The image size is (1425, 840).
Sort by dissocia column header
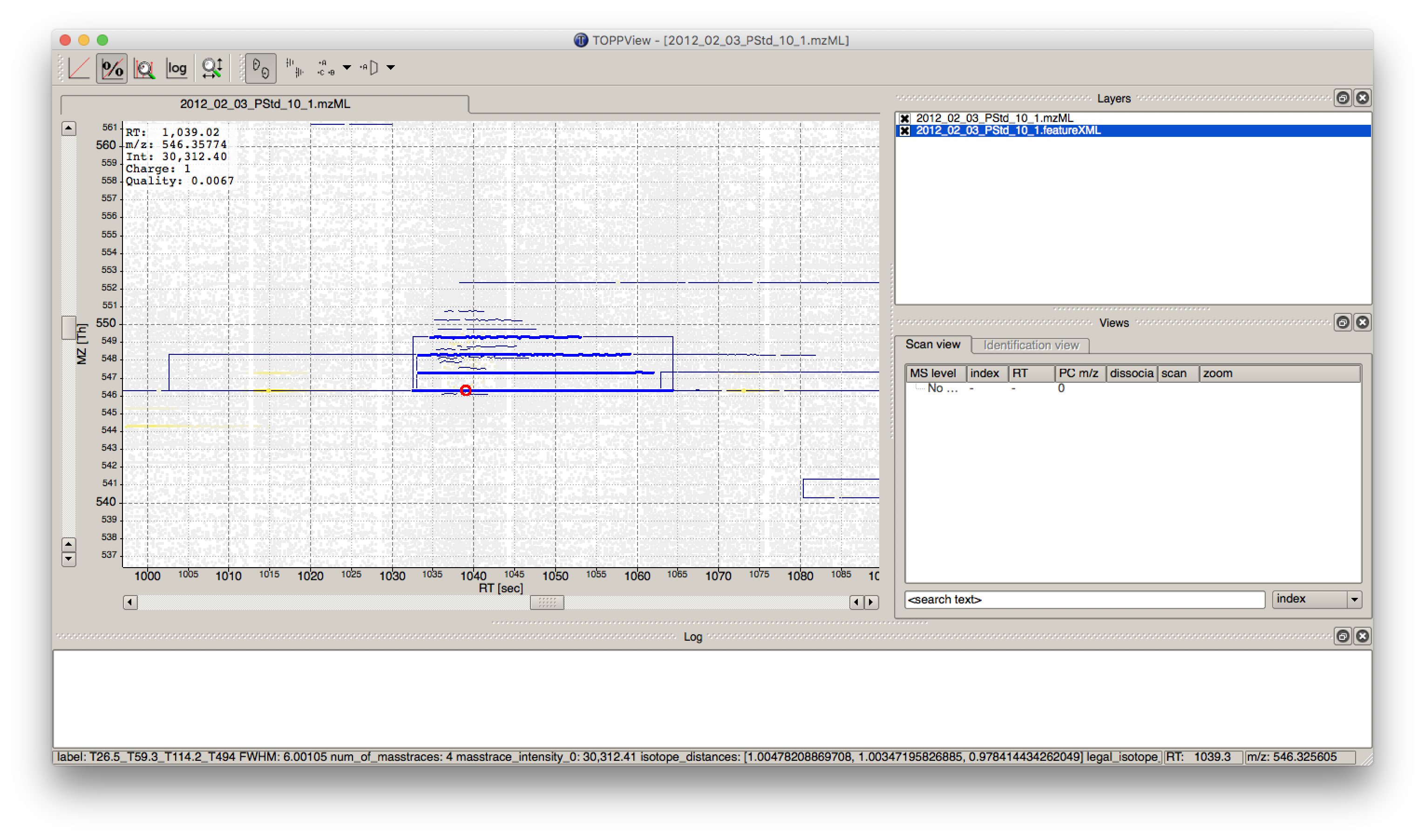pos(1131,373)
